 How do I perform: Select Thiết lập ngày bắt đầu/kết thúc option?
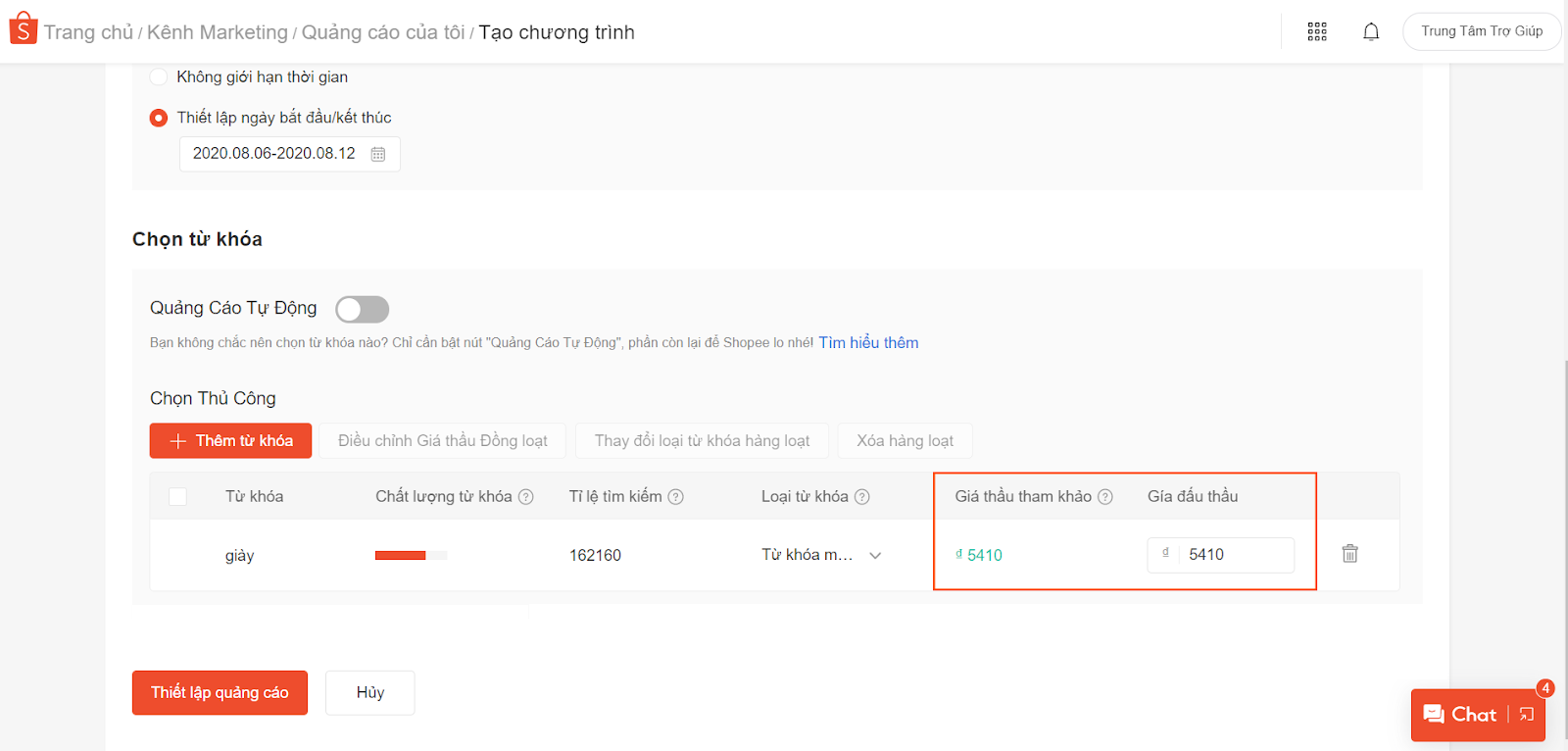pos(159,118)
